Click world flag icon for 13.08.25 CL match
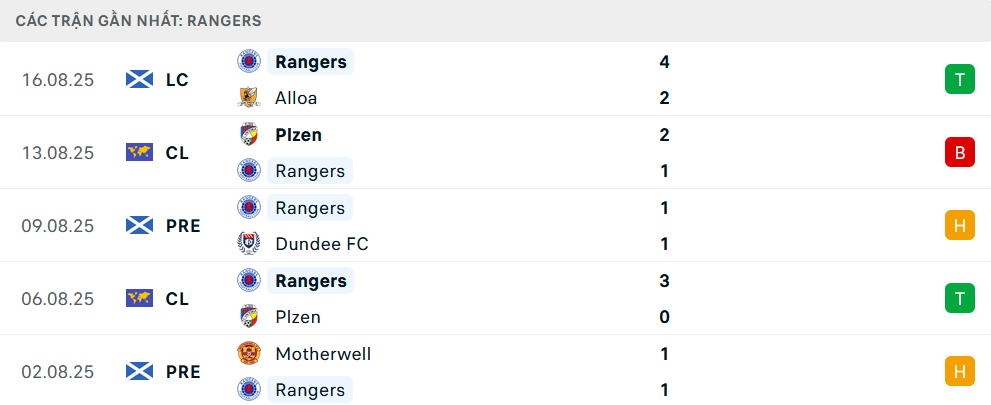 (x=139, y=153)
